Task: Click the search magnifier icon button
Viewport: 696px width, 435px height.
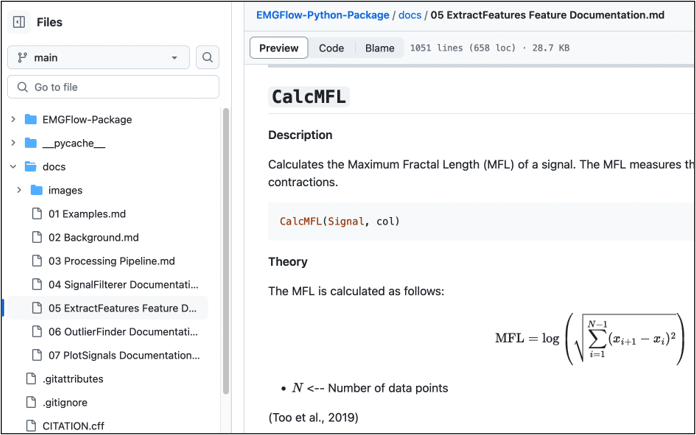Action: [207, 58]
